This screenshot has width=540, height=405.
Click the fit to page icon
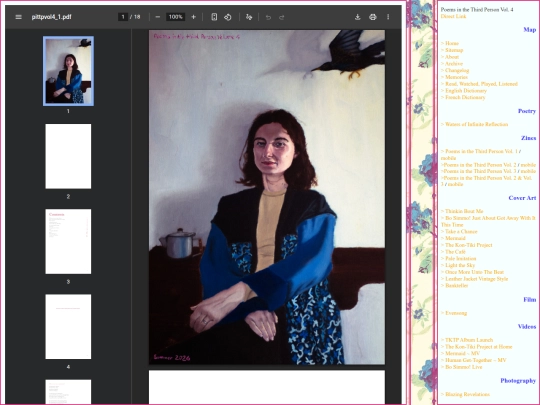(214, 17)
